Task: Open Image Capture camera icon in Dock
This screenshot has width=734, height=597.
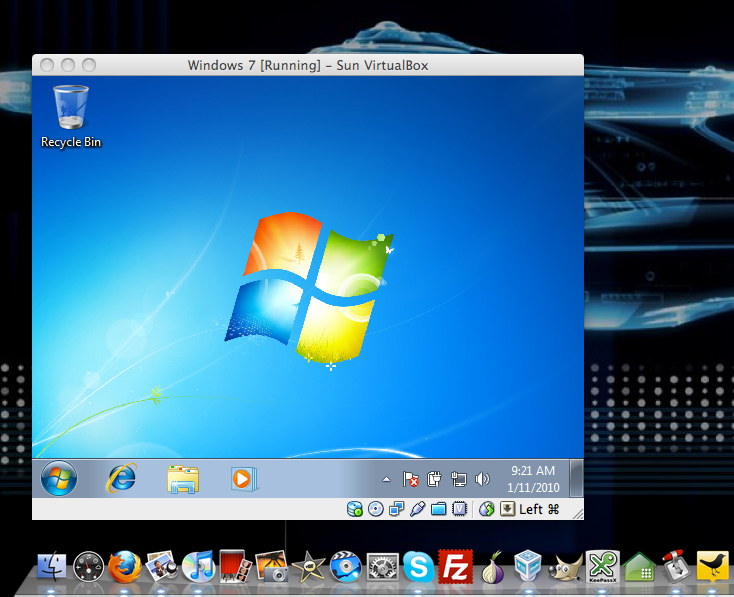Action: click(x=272, y=567)
